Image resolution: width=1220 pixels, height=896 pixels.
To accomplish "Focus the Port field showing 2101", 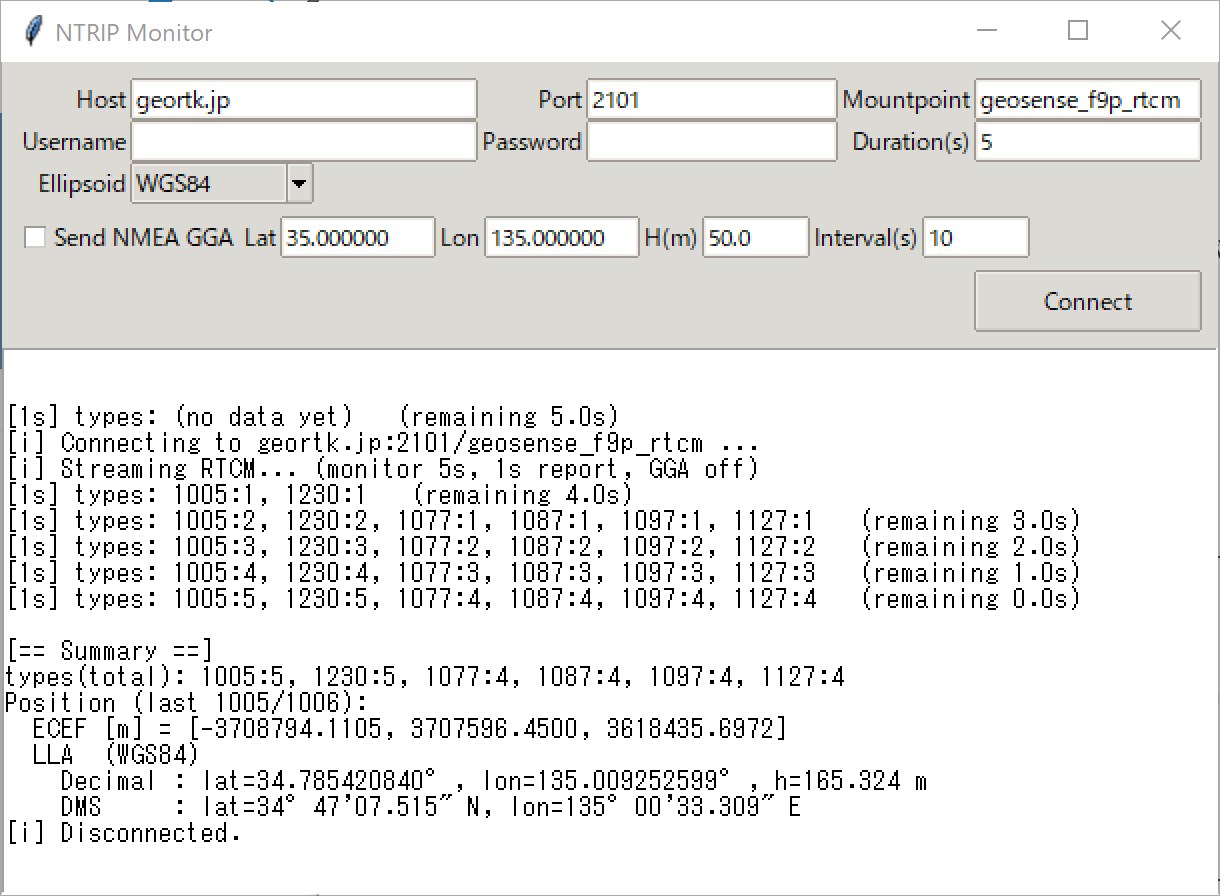I will tap(710, 100).
